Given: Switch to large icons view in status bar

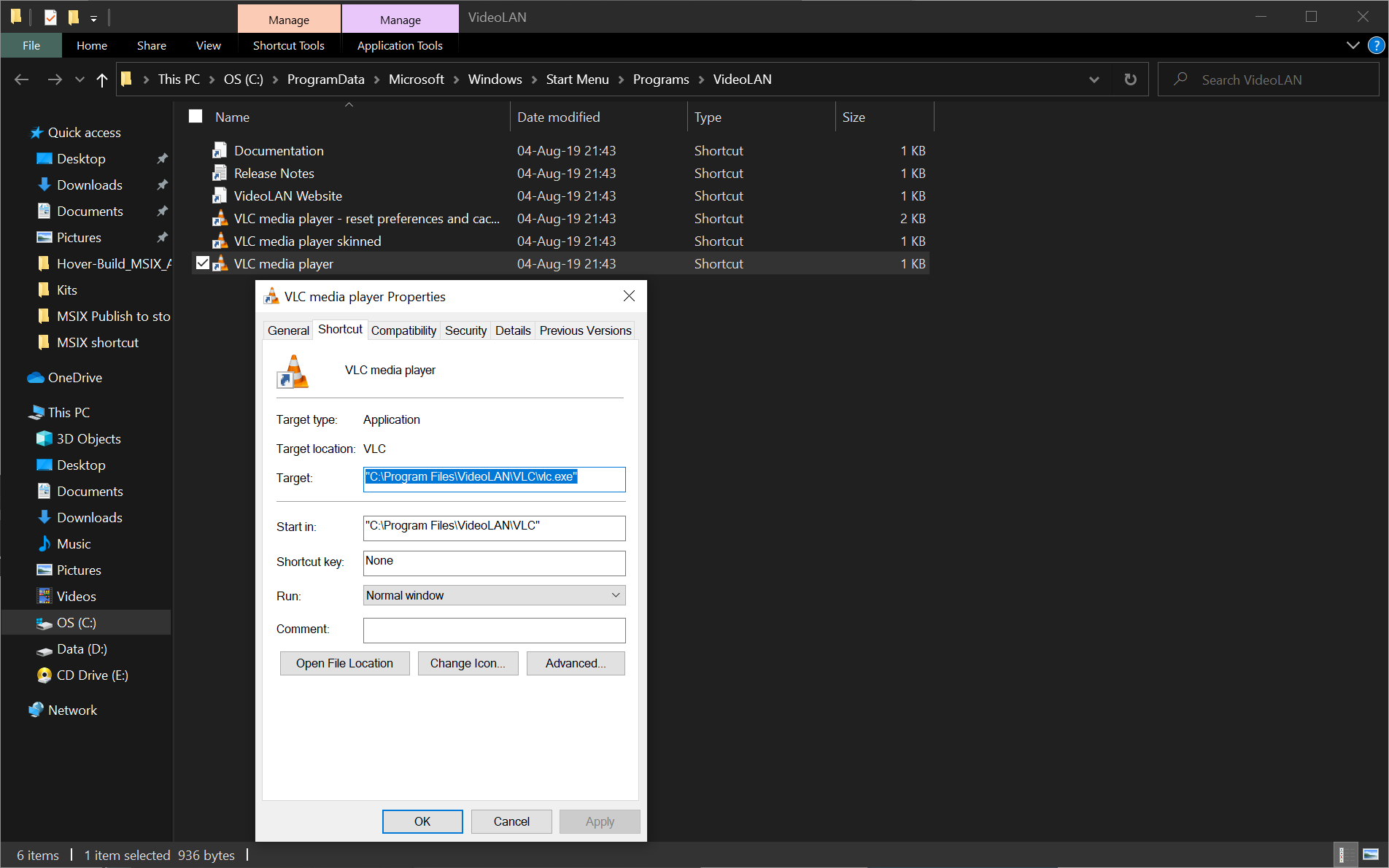Looking at the screenshot, I should coord(1371,855).
